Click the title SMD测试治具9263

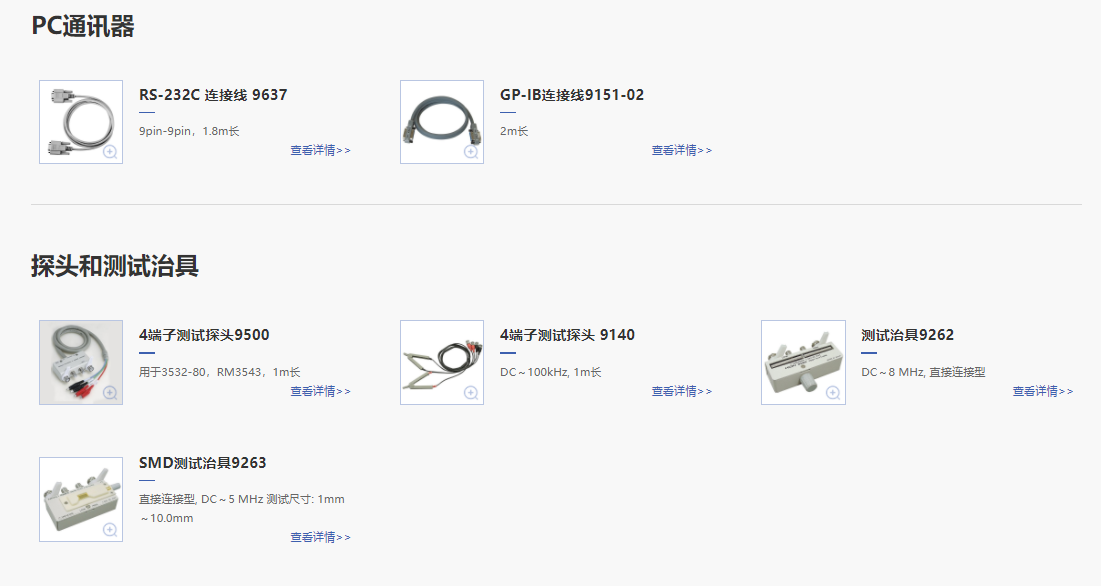(202, 462)
